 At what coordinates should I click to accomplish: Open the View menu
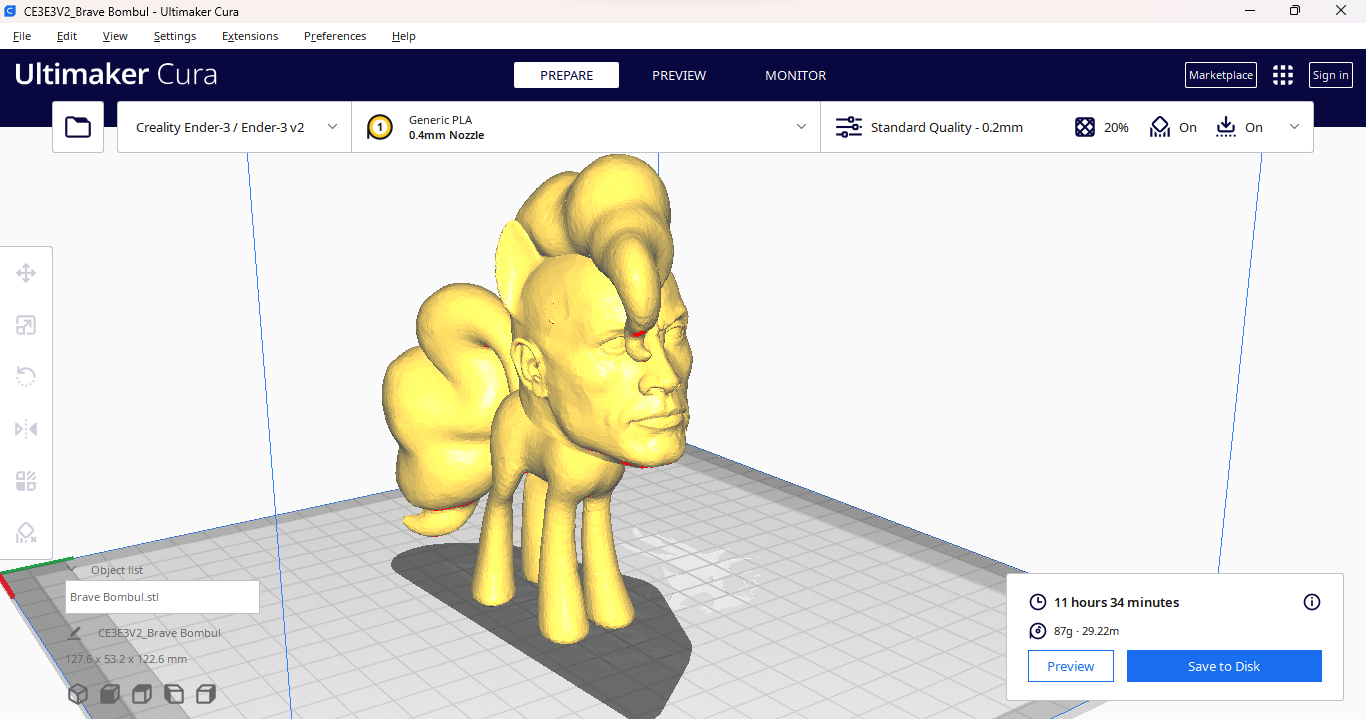tap(115, 36)
